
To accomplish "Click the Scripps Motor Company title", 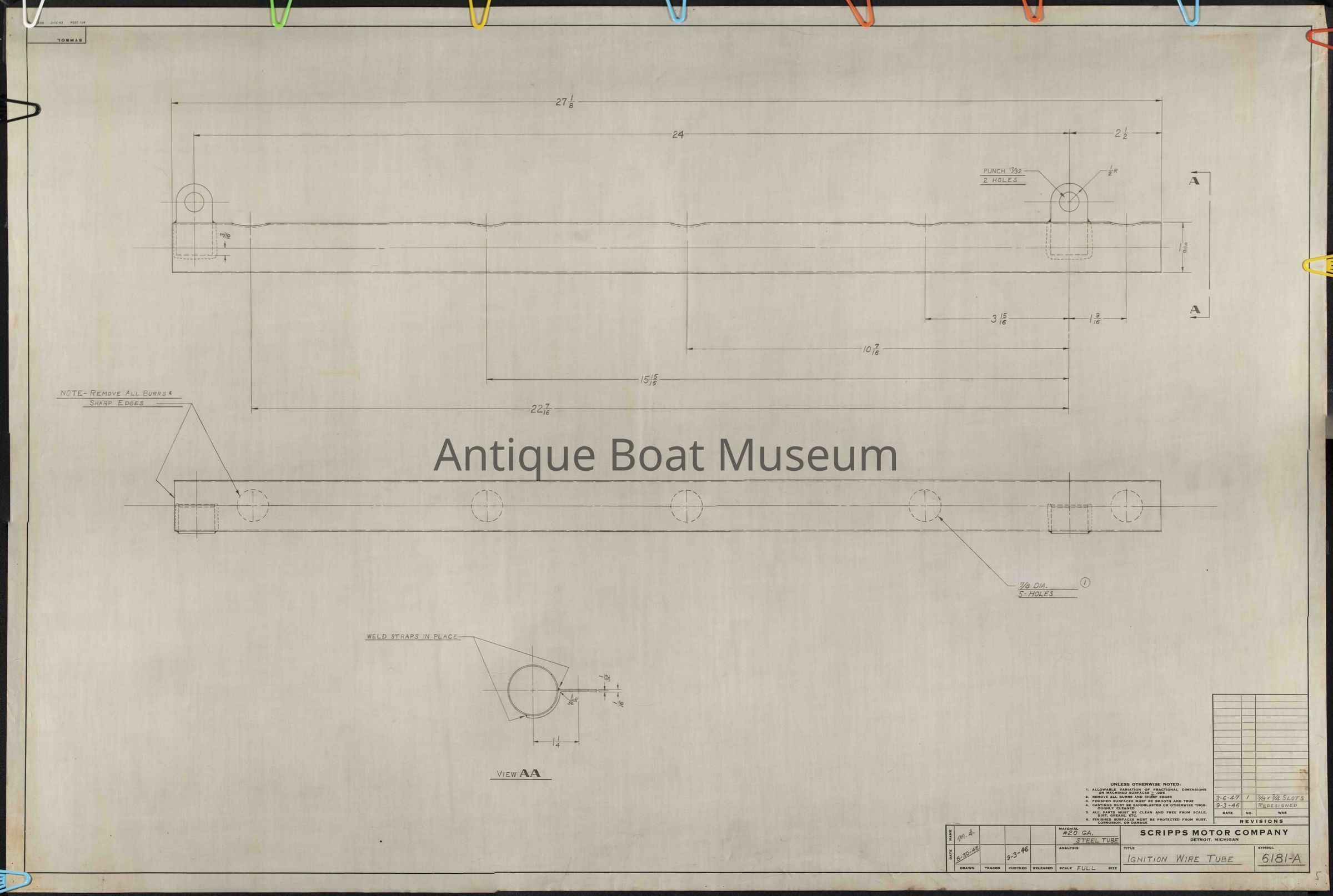I will tap(1214, 833).
